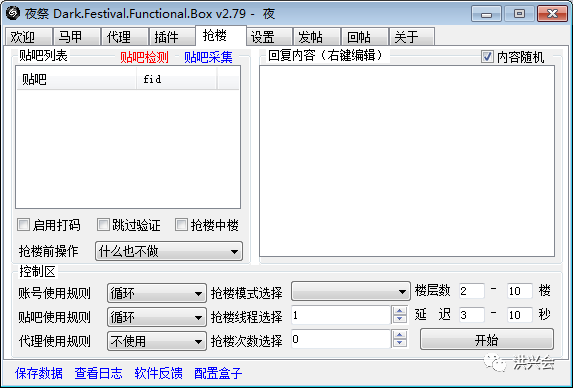Open the 查看日志 link
573x388 pixels.
click(99, 373)
